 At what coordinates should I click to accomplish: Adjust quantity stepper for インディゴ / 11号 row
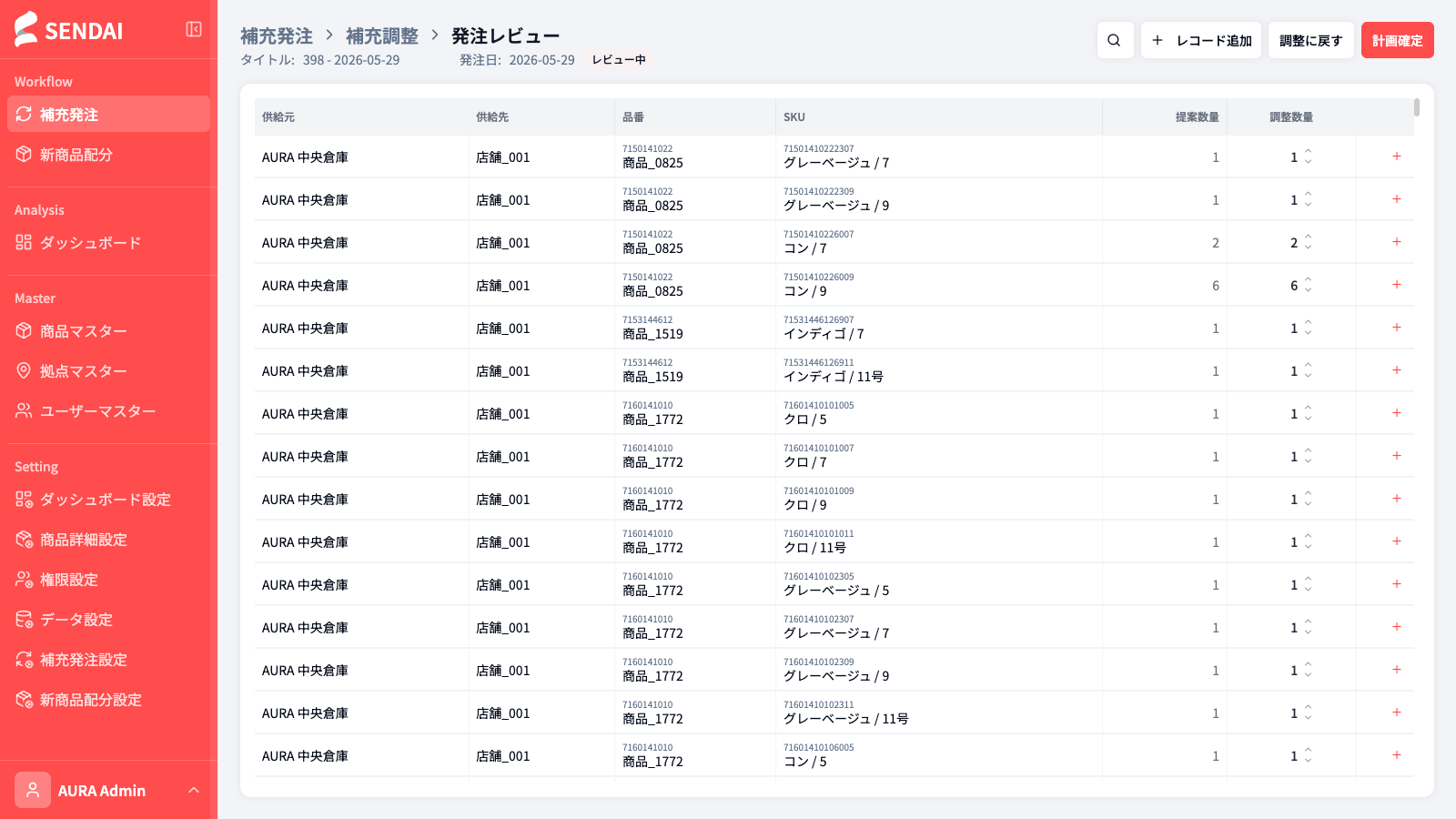(1308, 370)
